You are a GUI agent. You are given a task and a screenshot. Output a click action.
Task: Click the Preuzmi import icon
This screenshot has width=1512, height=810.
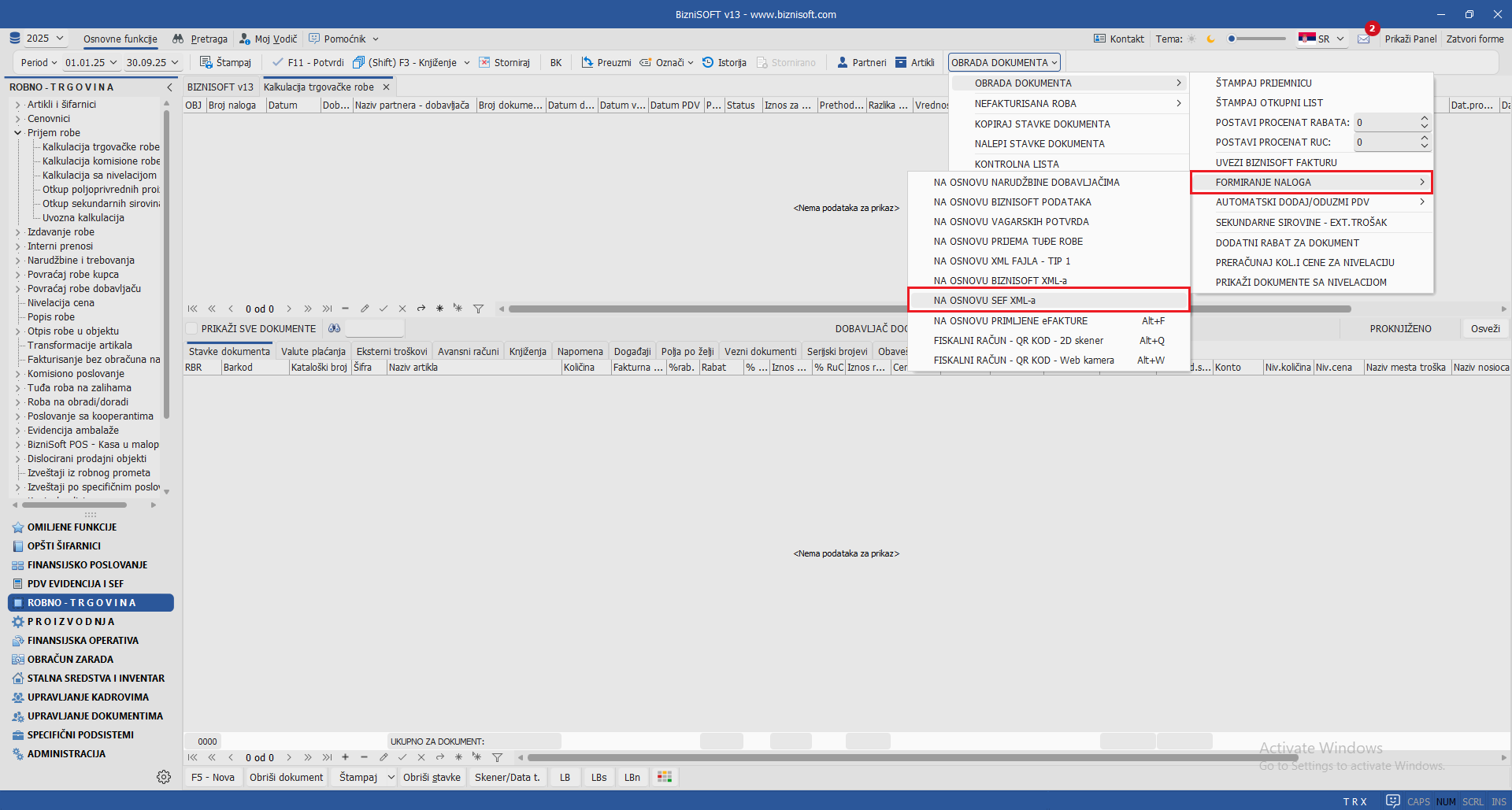pyautogui.click(x=587, y=62)
